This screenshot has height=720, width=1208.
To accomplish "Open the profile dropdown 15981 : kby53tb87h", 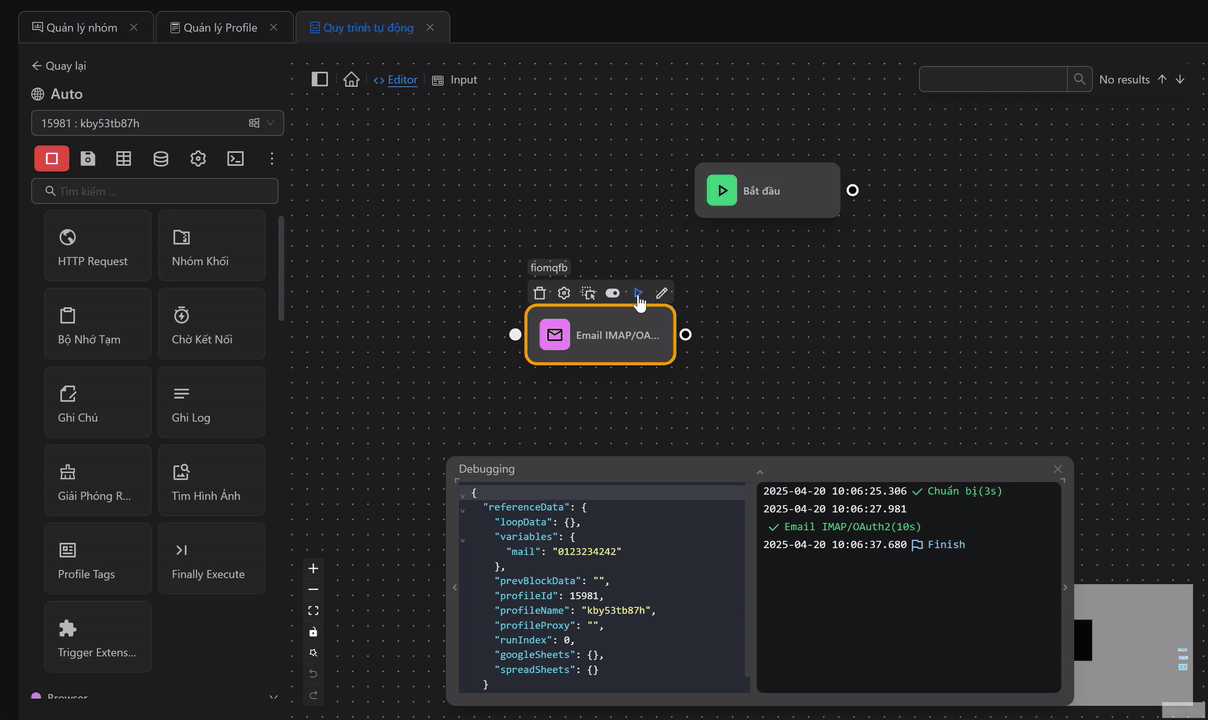I will [x=157, y=123].
